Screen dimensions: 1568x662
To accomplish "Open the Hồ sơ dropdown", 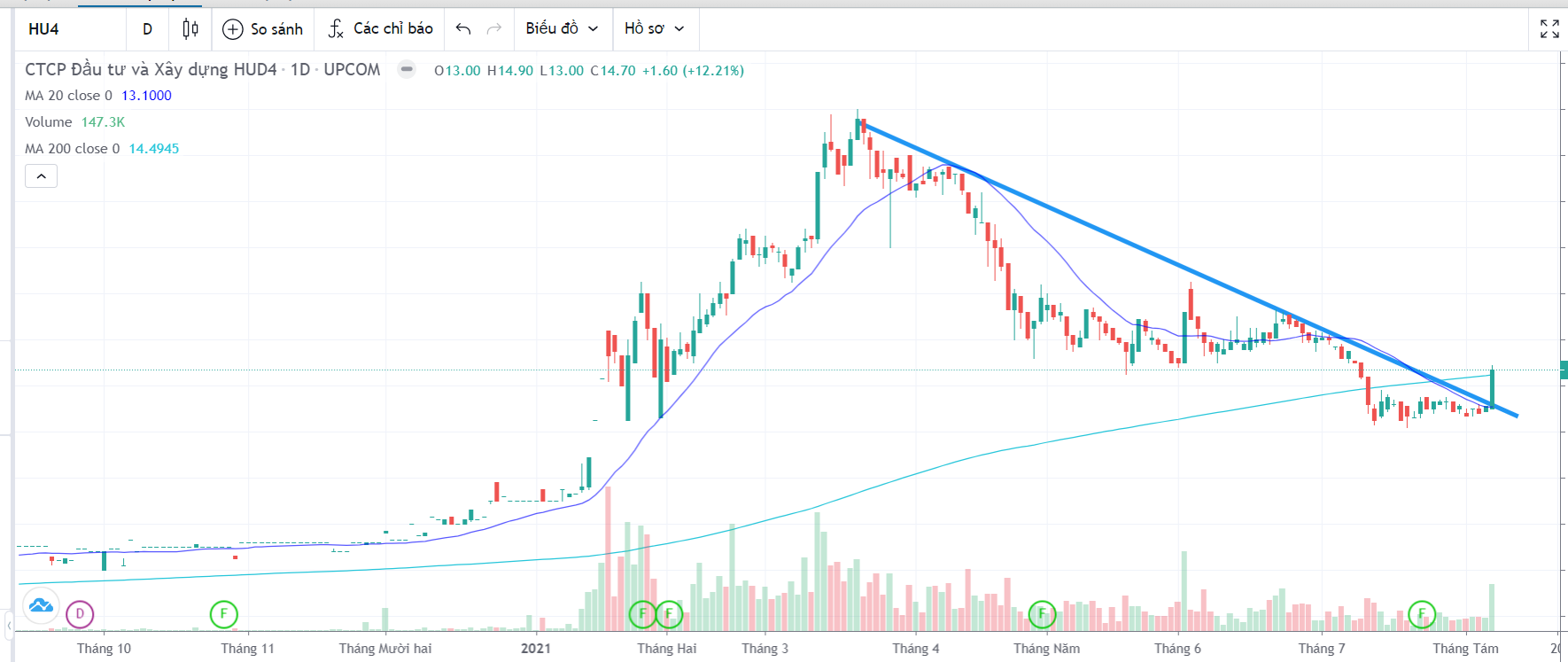I will (654, 29).
